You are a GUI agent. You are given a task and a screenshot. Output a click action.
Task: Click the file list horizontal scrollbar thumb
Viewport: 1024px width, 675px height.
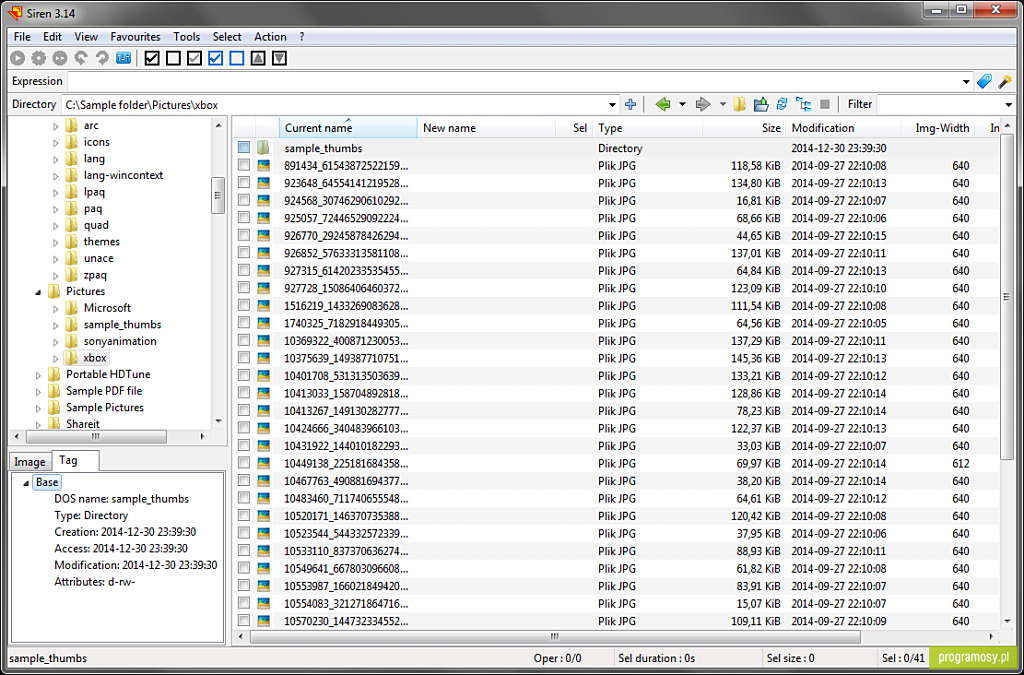click(554, 636)
